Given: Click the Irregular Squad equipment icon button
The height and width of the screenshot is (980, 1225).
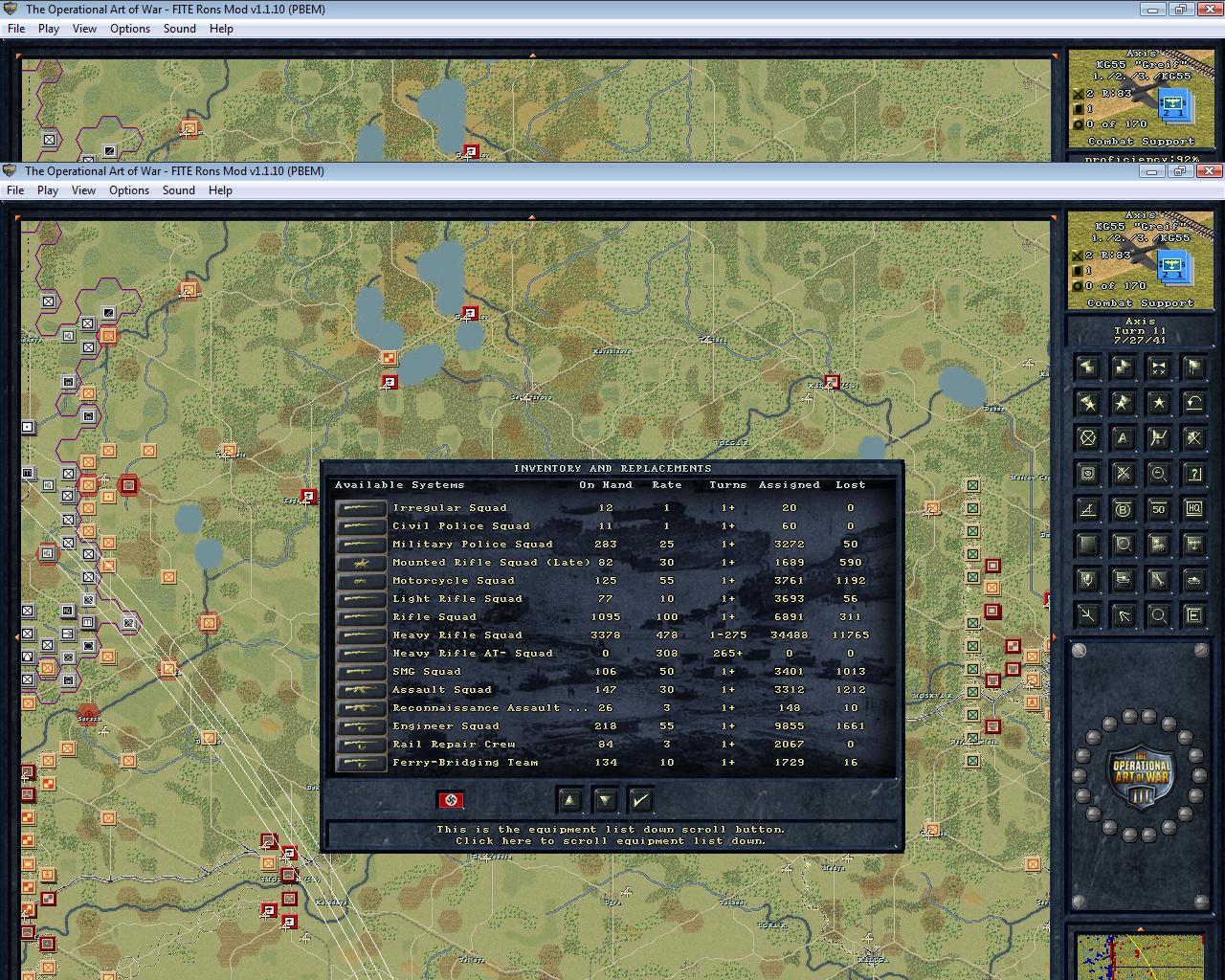Looking at the screenshot, I should coord(361,508).
